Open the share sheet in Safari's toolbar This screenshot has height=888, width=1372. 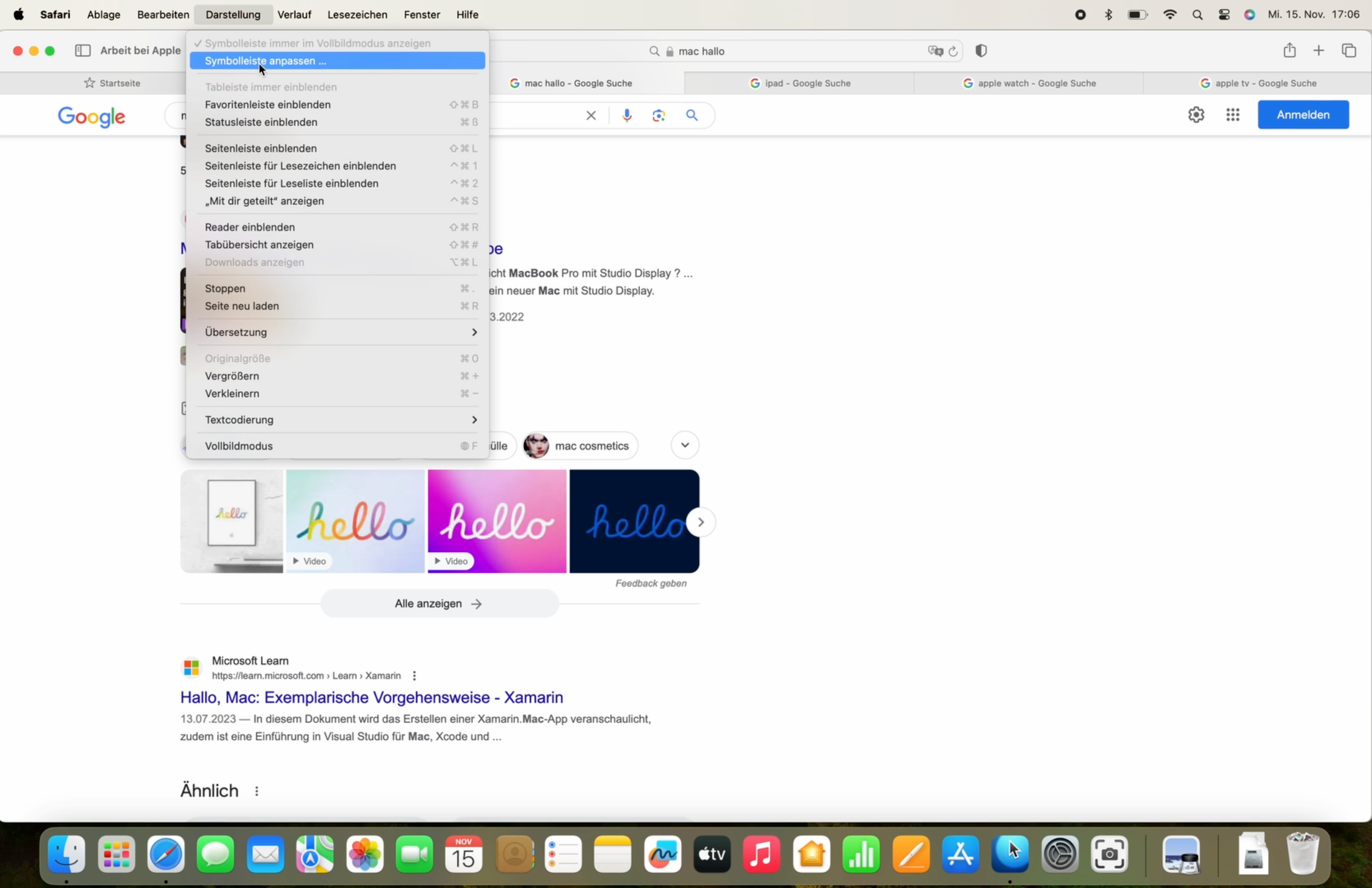[x=1290, y=50]
